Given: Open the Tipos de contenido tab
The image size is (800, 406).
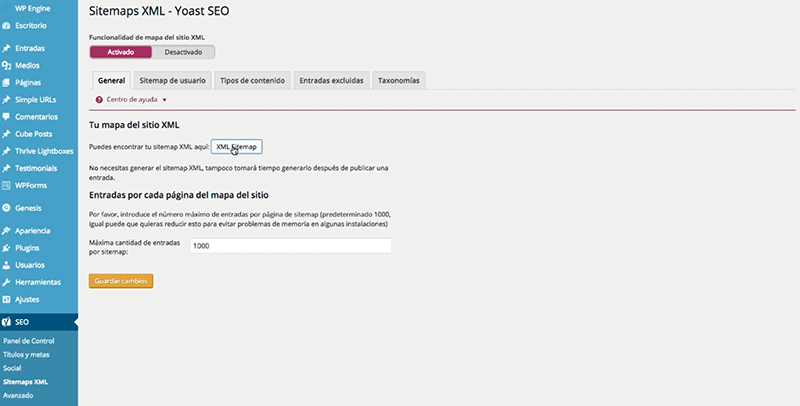Looking at the screenshot, I should [x=253, y=81].
